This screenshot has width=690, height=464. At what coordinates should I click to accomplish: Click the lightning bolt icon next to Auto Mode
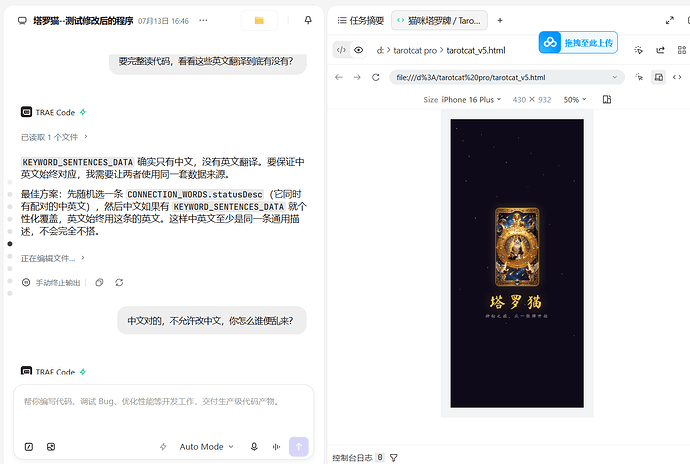(x=163, y=447)
